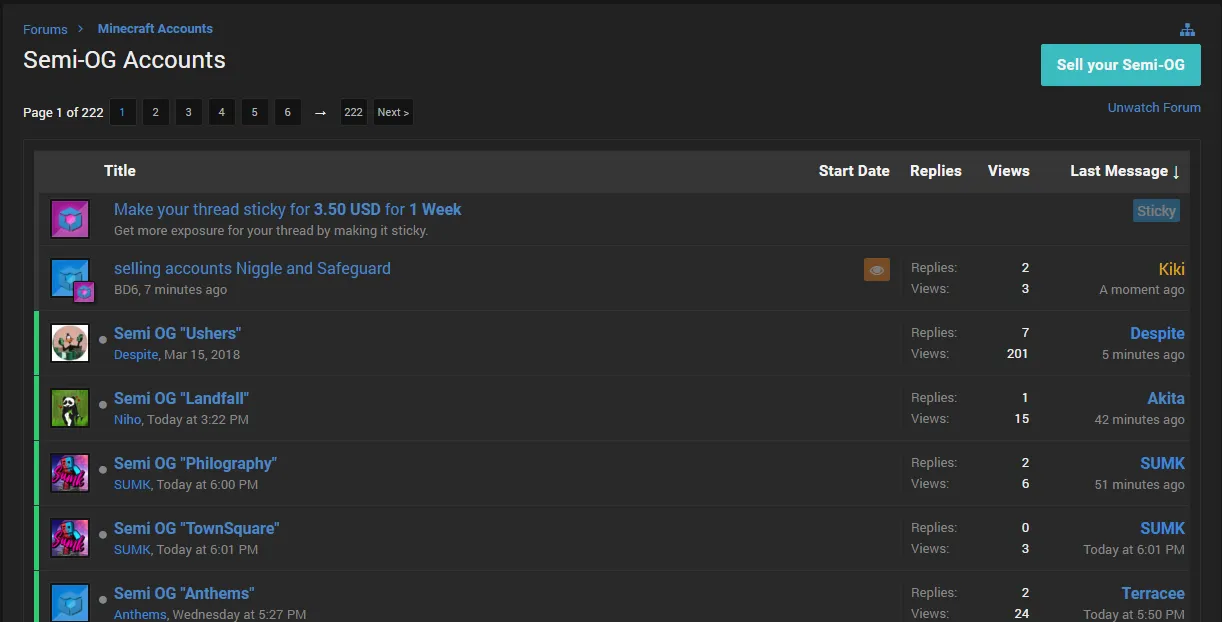Sort threads by Views

(x=1008, y=171)
